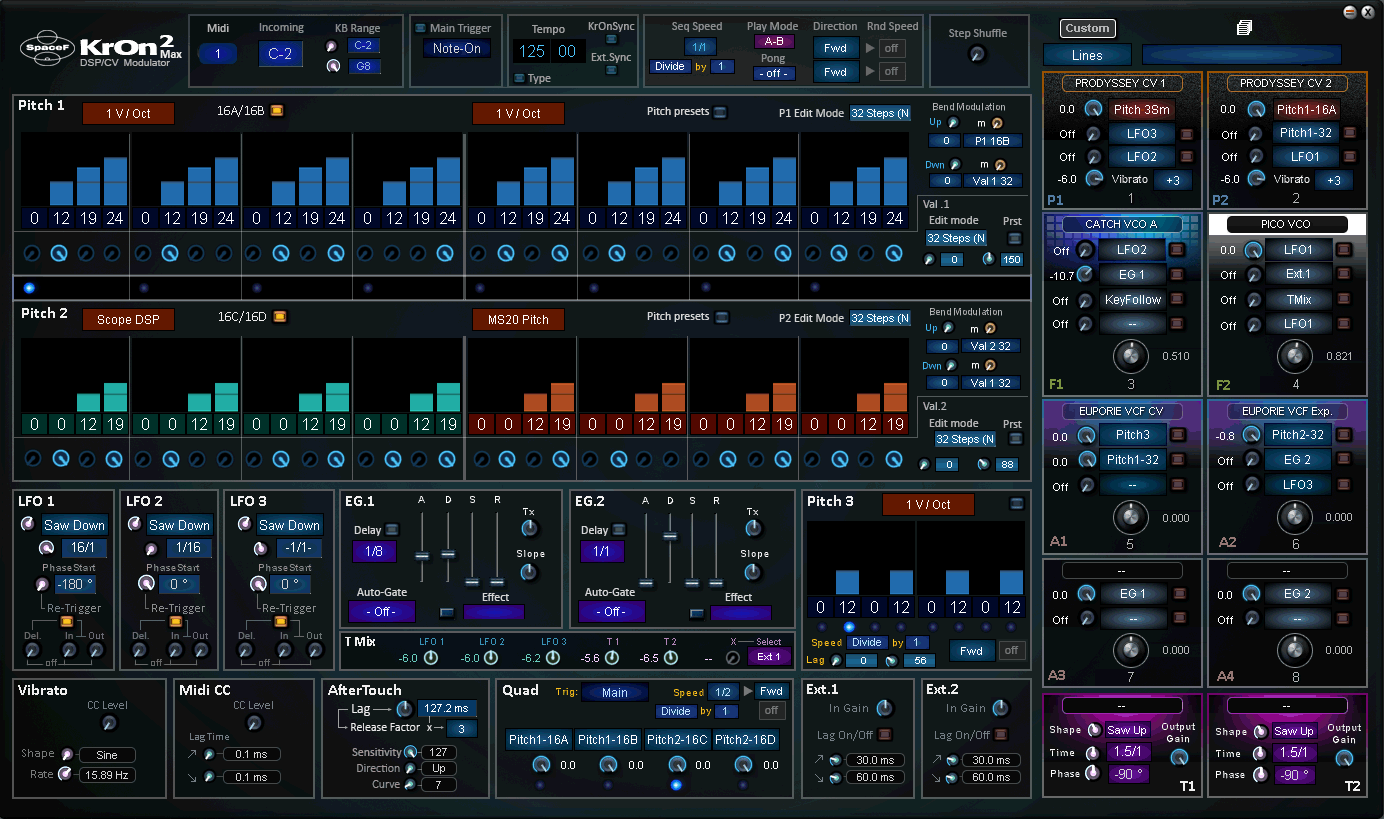Click the EG.2 Tx knob

coord(754,528)
